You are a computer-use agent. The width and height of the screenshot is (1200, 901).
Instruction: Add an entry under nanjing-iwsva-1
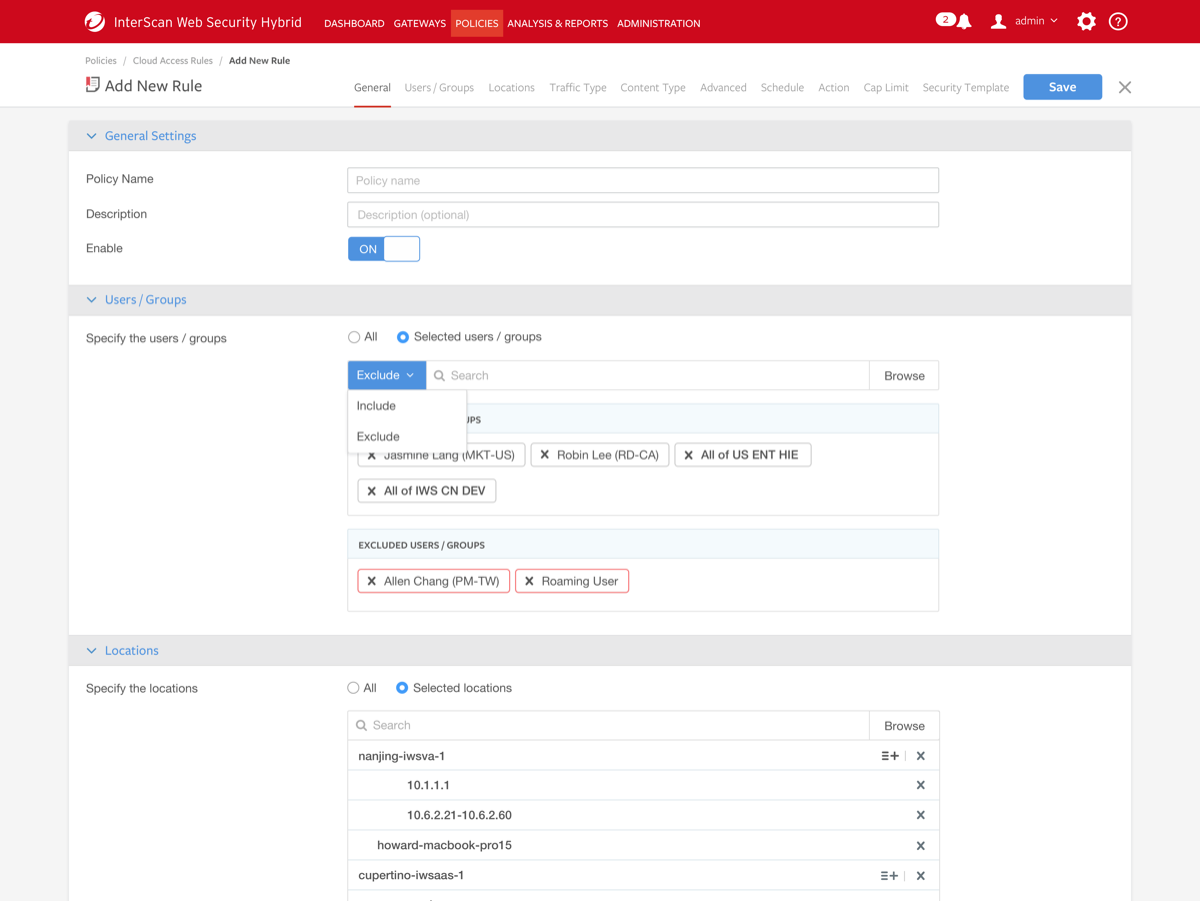tap(889, 756)
